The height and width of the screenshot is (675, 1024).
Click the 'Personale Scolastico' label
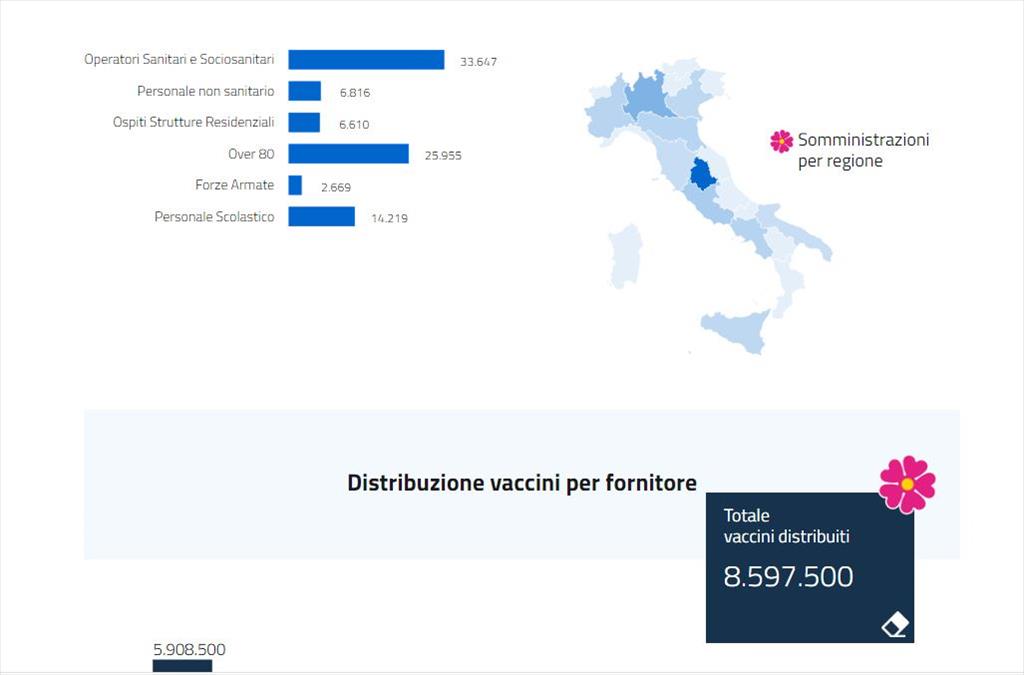coord(214,216)
